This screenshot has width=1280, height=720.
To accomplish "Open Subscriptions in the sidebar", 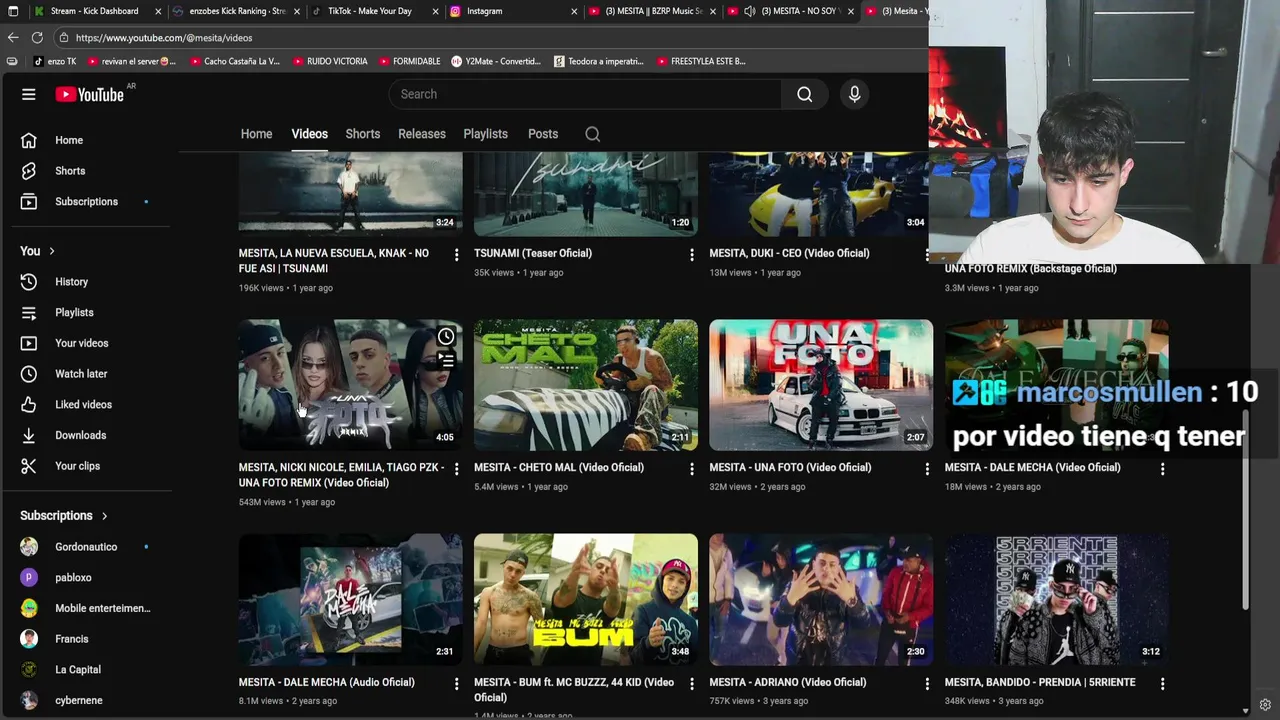I will coord(88,201).
